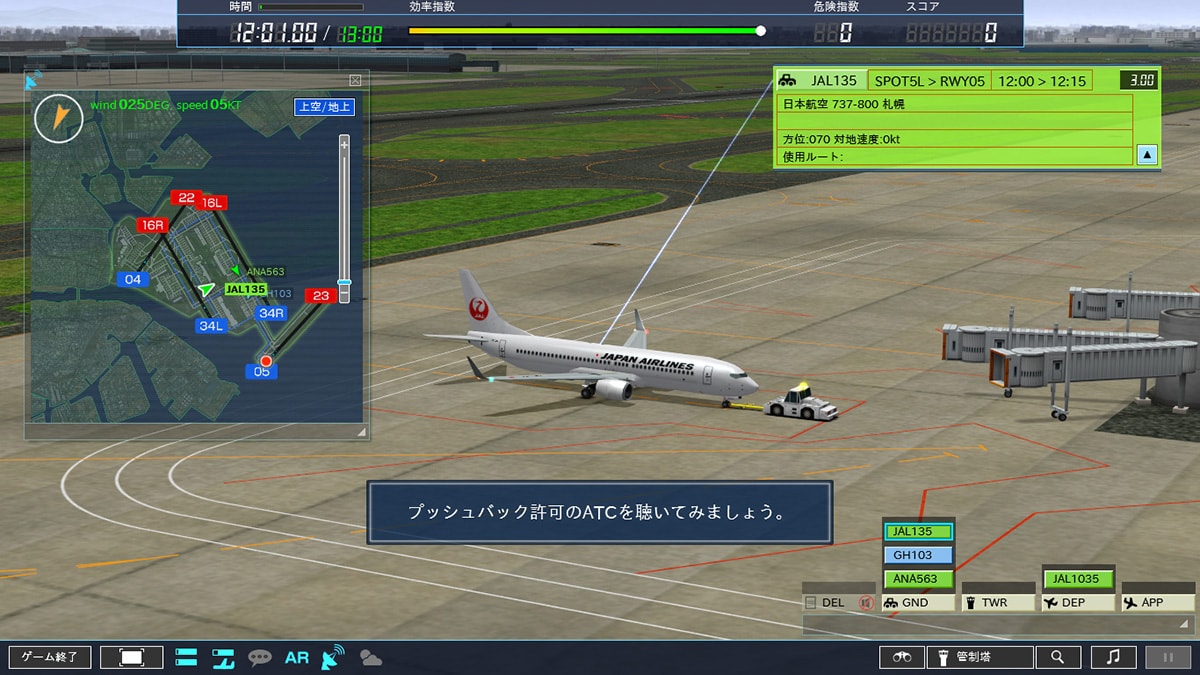This screenshot has height=675, width=1200.
Task: Click the pin icon atop radar map
Action: click(33, 78)
